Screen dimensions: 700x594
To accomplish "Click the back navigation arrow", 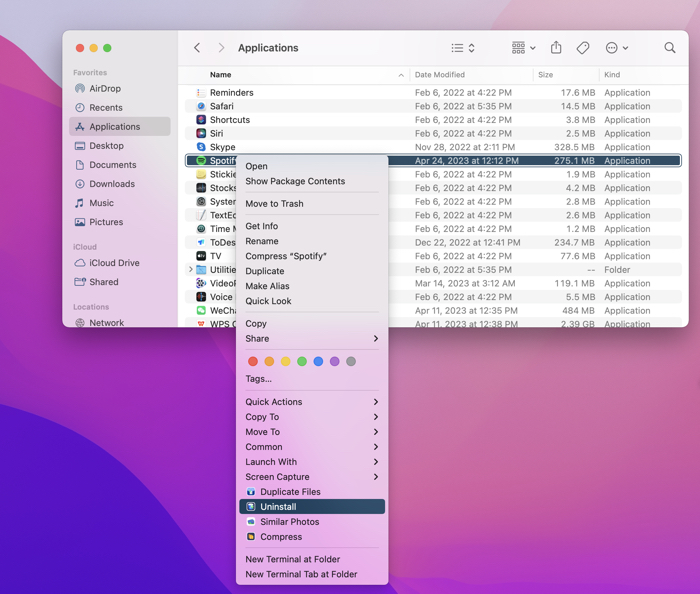I will pyautogui.click(x=197, y=48).
